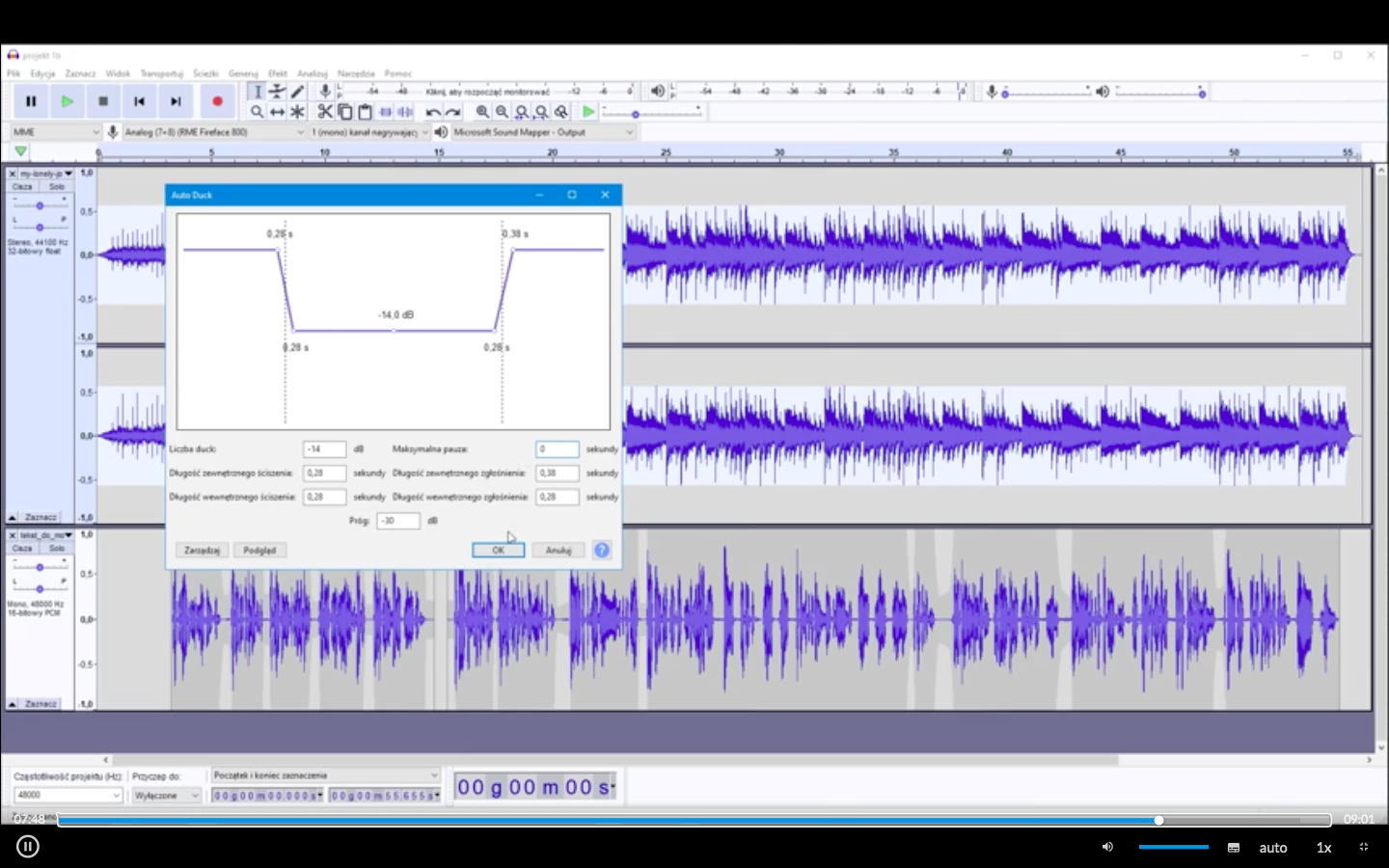Select the Draw pencil tool

[297, 92]
